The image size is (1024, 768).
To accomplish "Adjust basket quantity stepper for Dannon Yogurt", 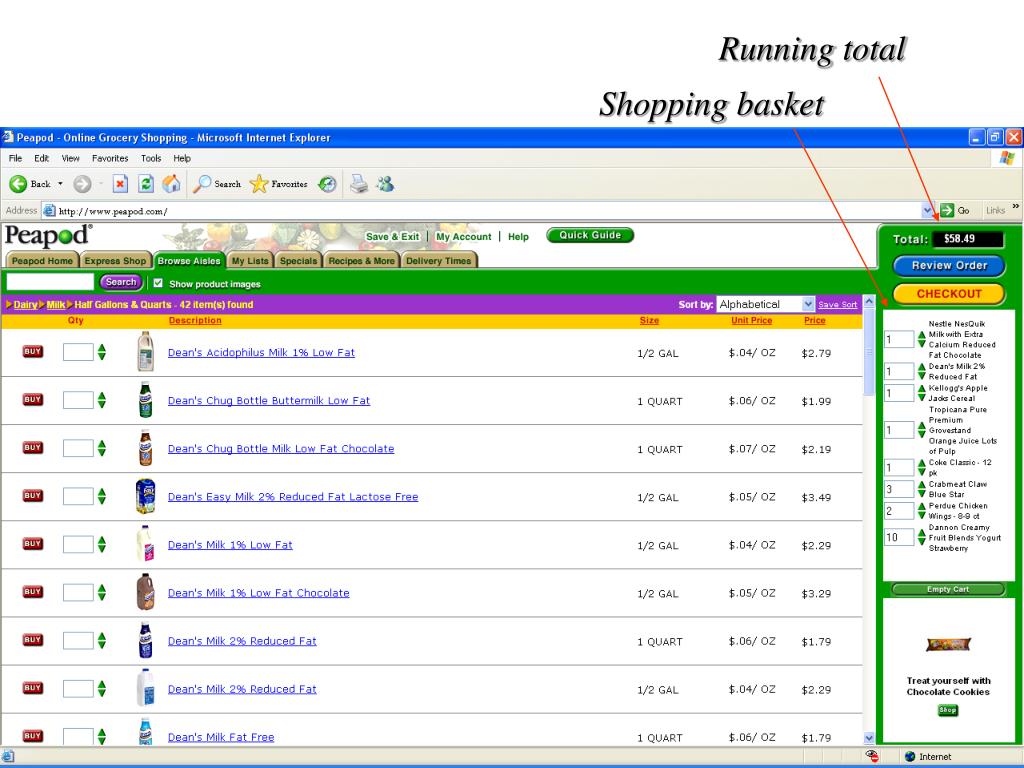I will [921, 537].
